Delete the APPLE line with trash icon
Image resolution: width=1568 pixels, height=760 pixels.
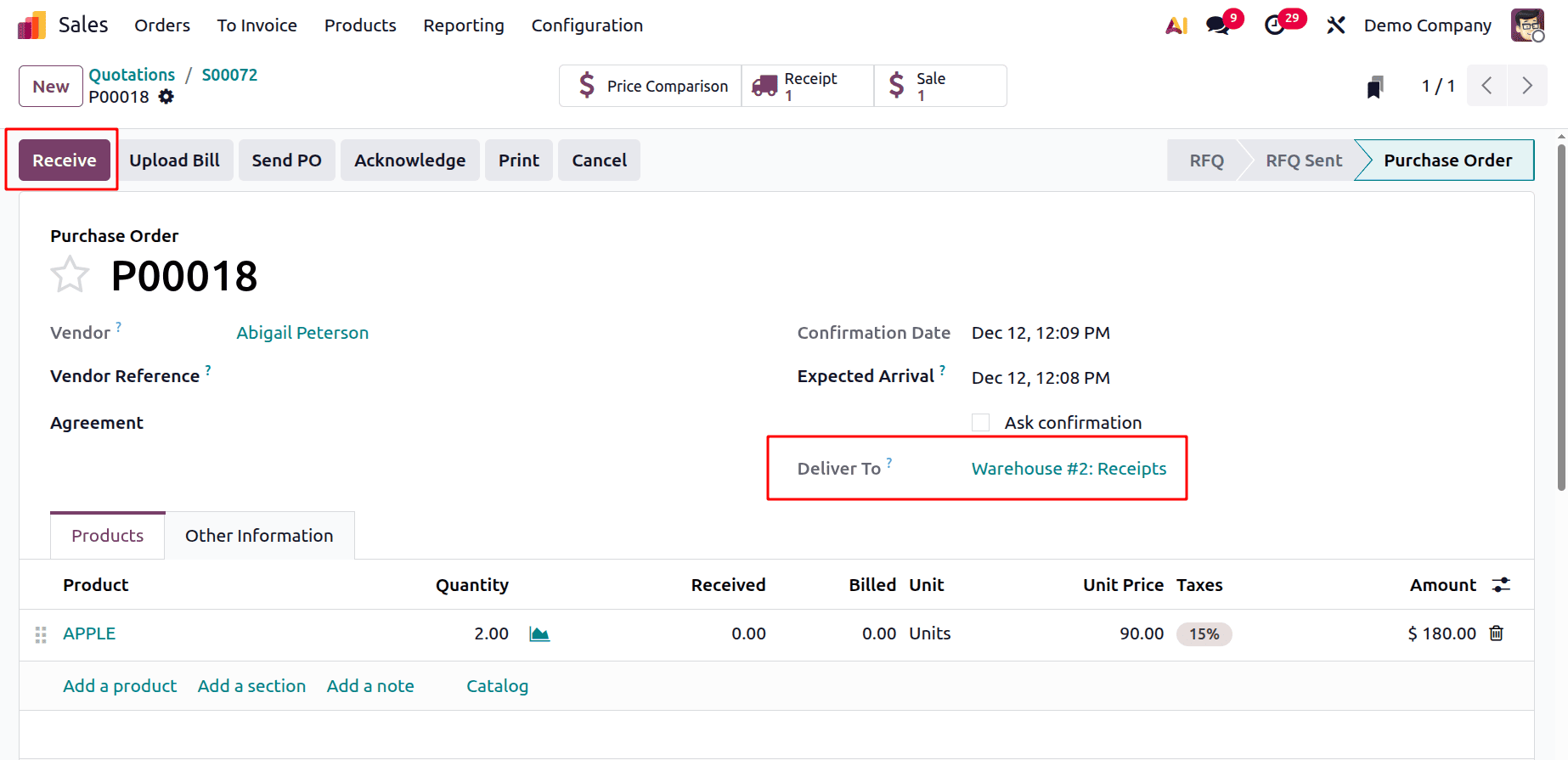(1497, 633)
